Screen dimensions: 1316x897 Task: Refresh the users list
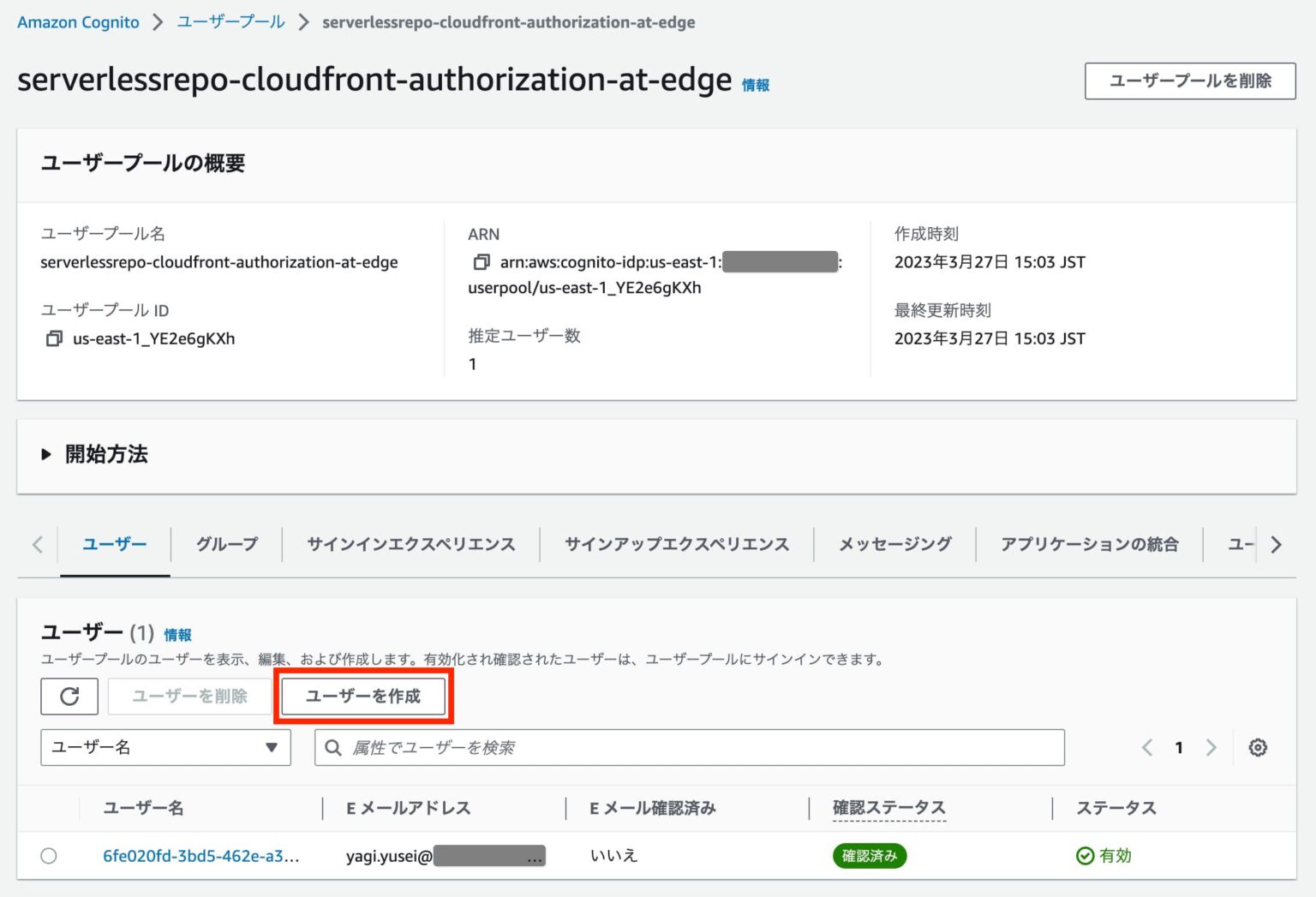pos(69,696)
